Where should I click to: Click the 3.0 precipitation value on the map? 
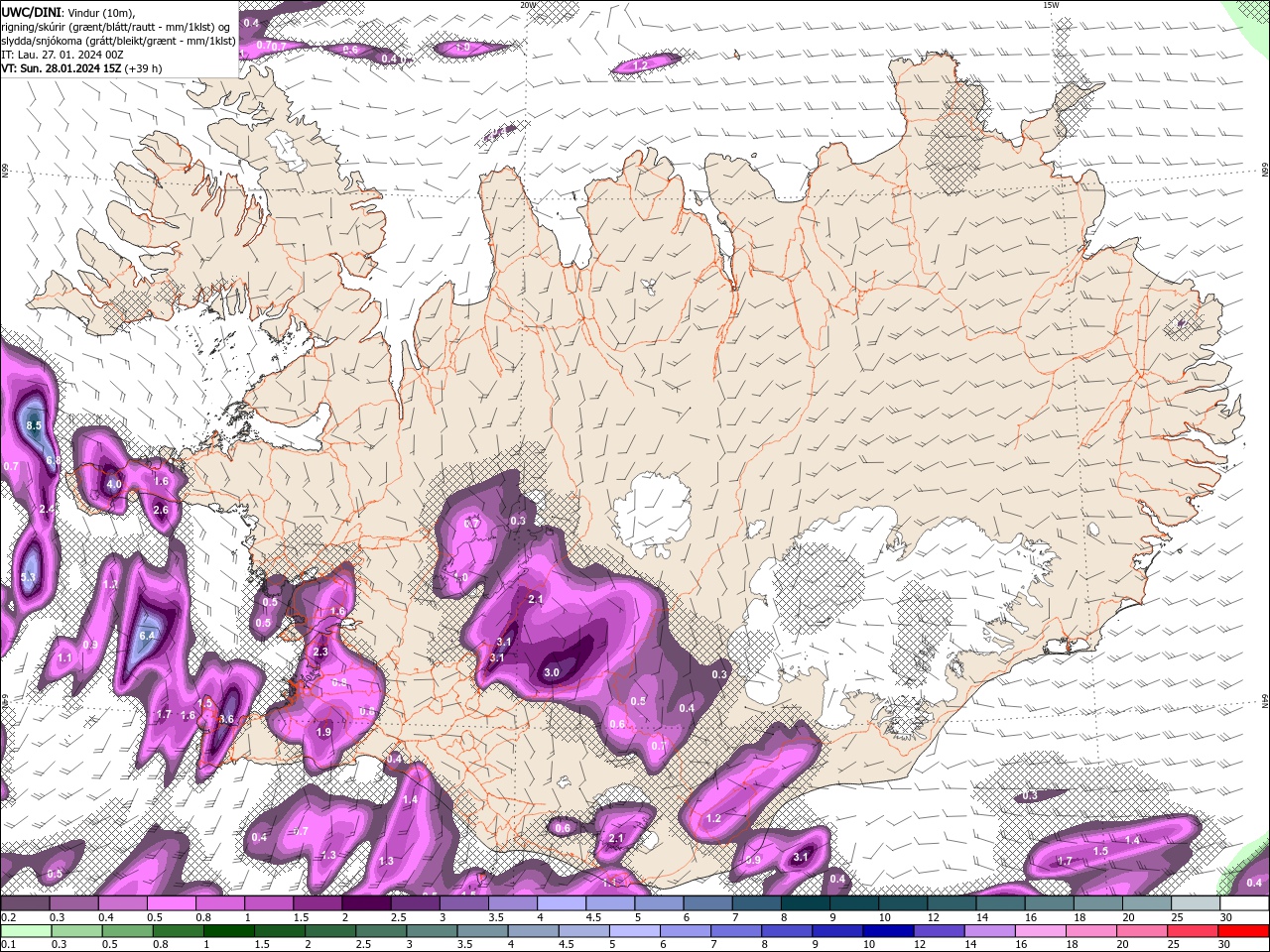(x=552, y=672)
